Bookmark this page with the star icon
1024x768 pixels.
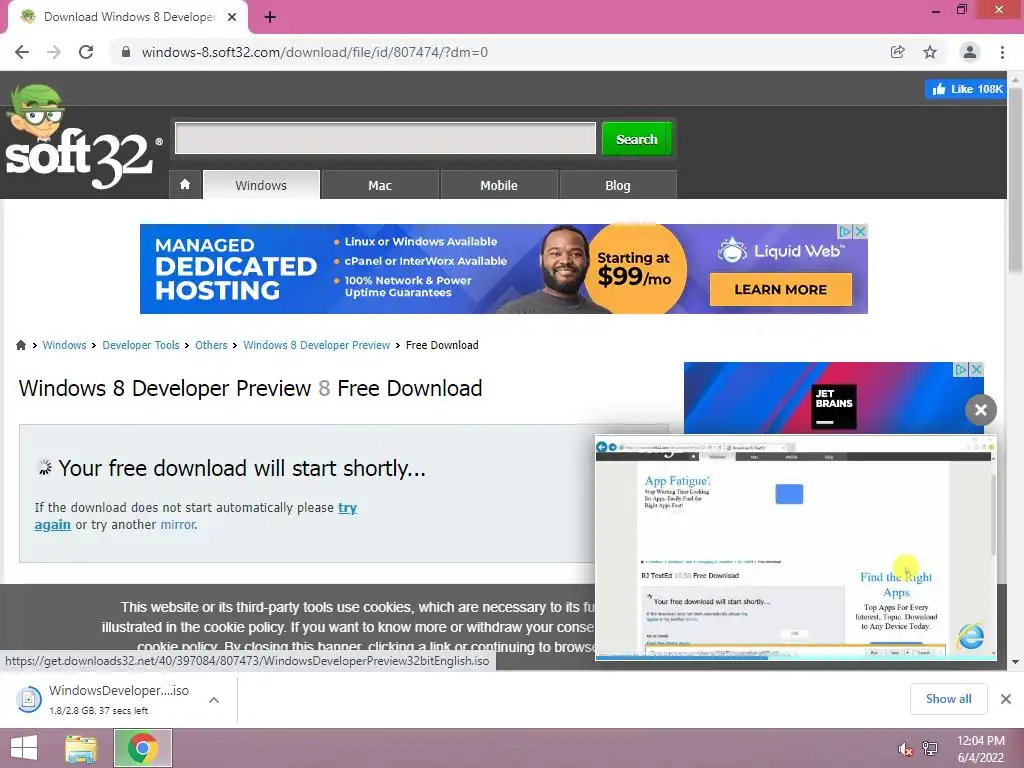(930, 52)
